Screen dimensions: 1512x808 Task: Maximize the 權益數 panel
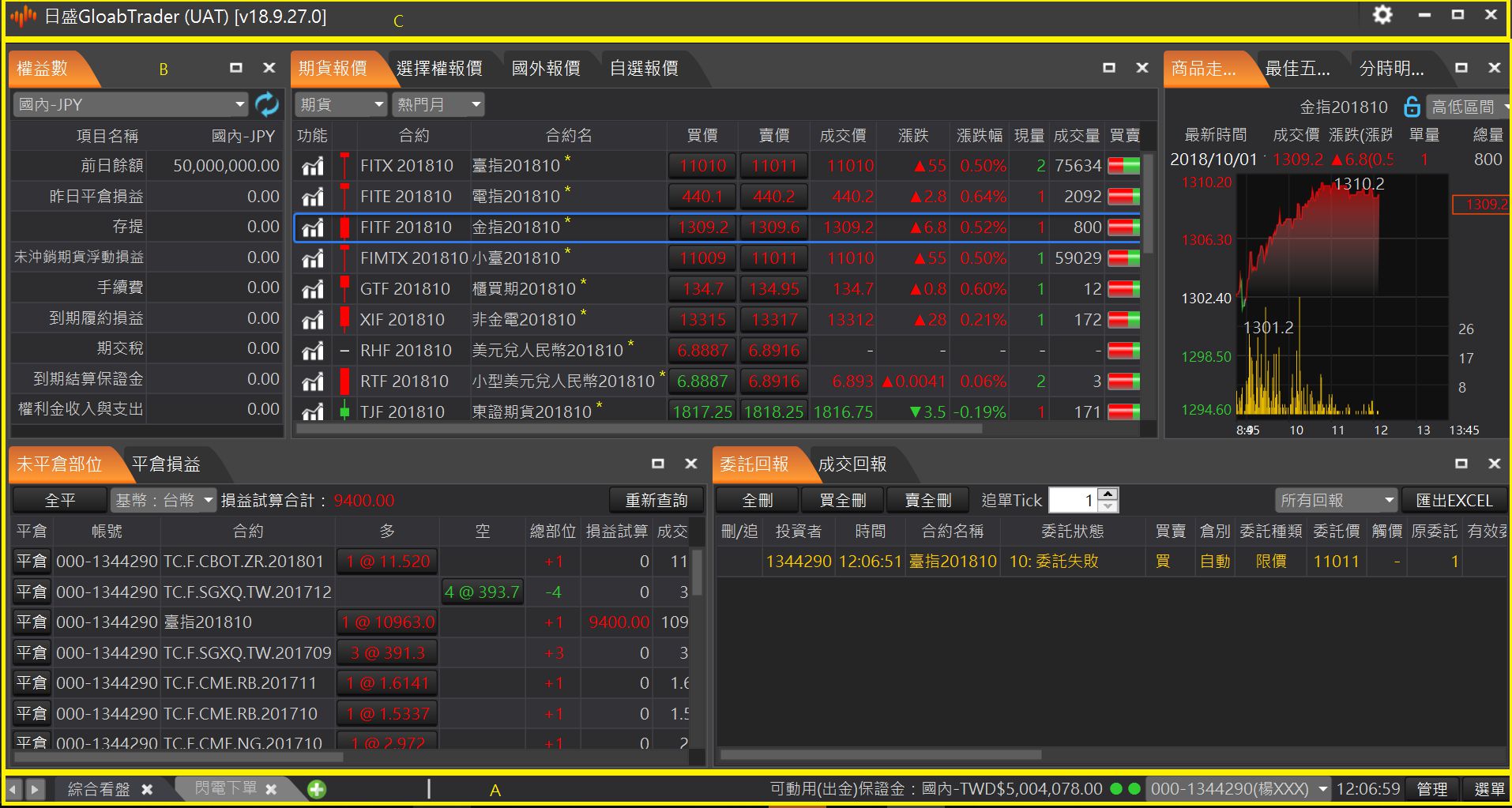[x=235, y=68]
